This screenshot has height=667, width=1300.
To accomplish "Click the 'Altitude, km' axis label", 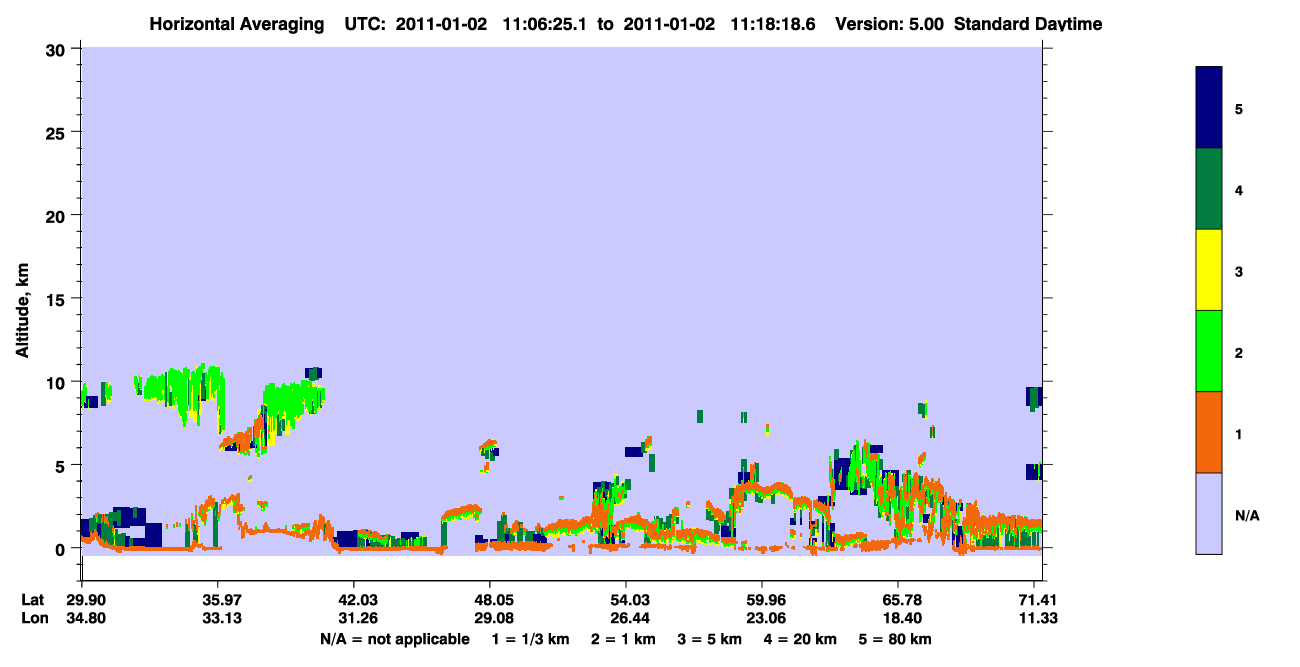I will tap(22, 311).
